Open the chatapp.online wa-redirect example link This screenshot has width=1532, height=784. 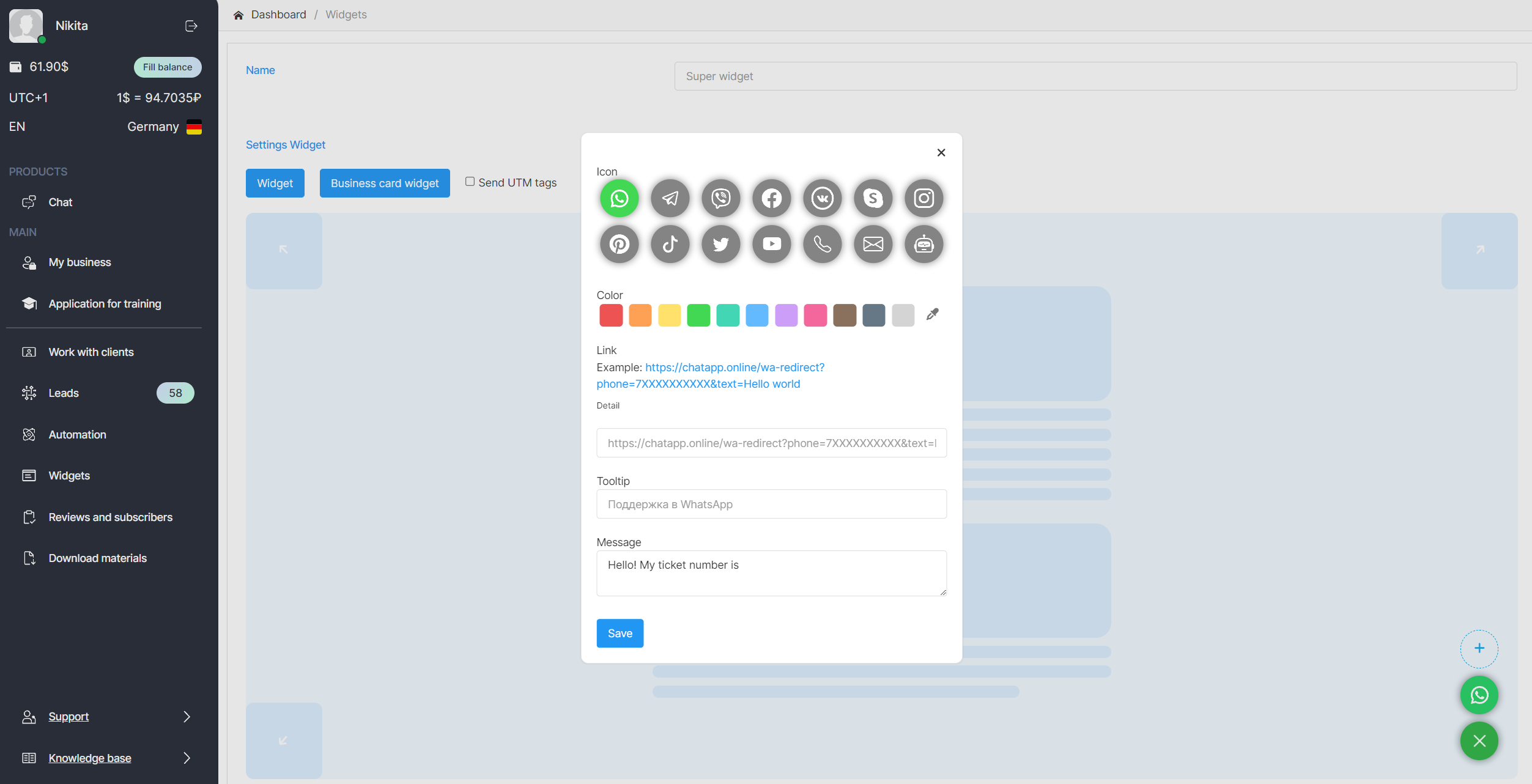[735, 368]
